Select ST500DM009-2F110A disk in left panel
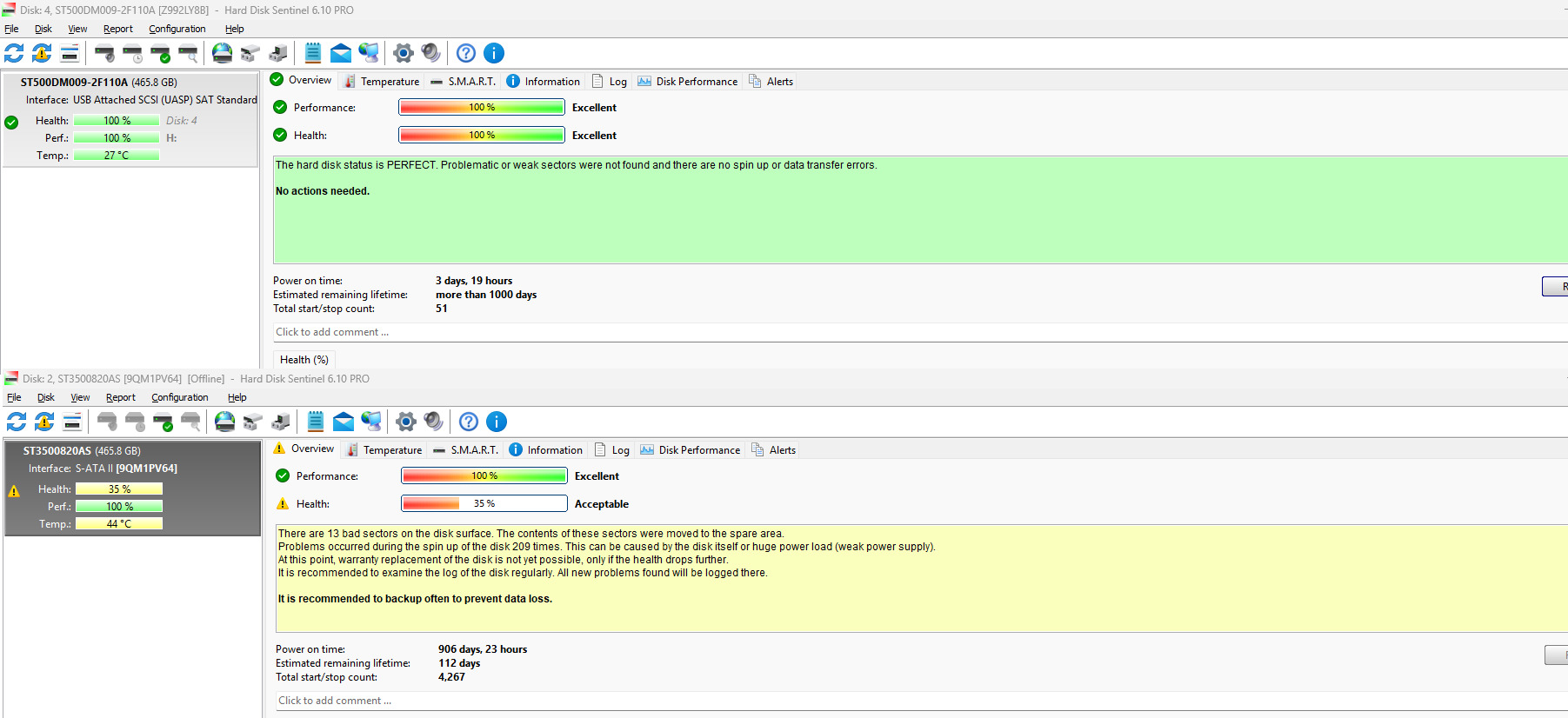The height and width of the screenshot is (718, 1568). pyautogui.click(x=130, y=119)
